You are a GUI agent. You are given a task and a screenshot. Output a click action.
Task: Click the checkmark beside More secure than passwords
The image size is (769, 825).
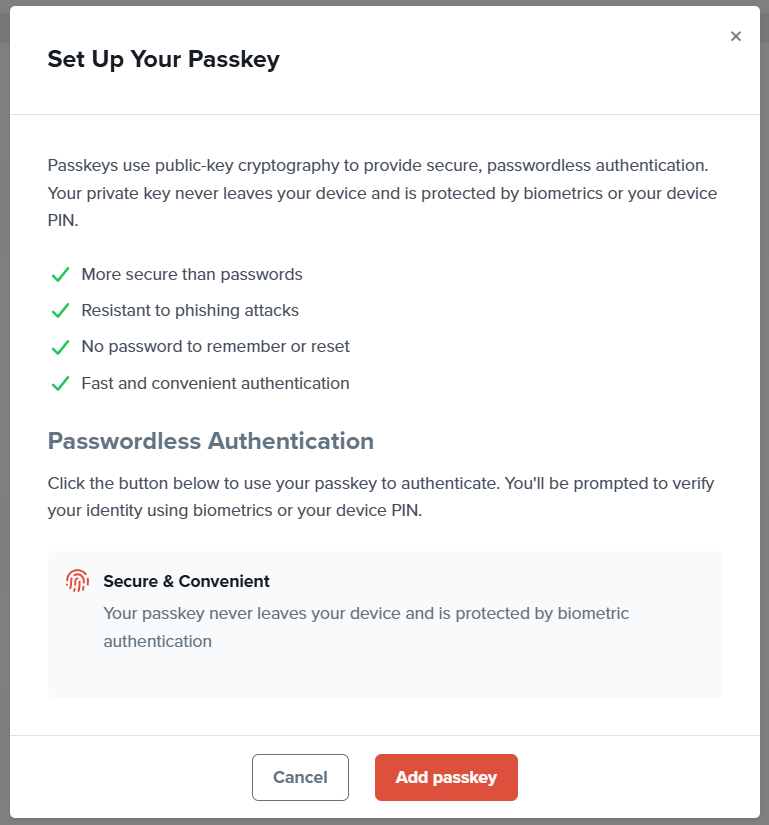click(x=60, y=274)
